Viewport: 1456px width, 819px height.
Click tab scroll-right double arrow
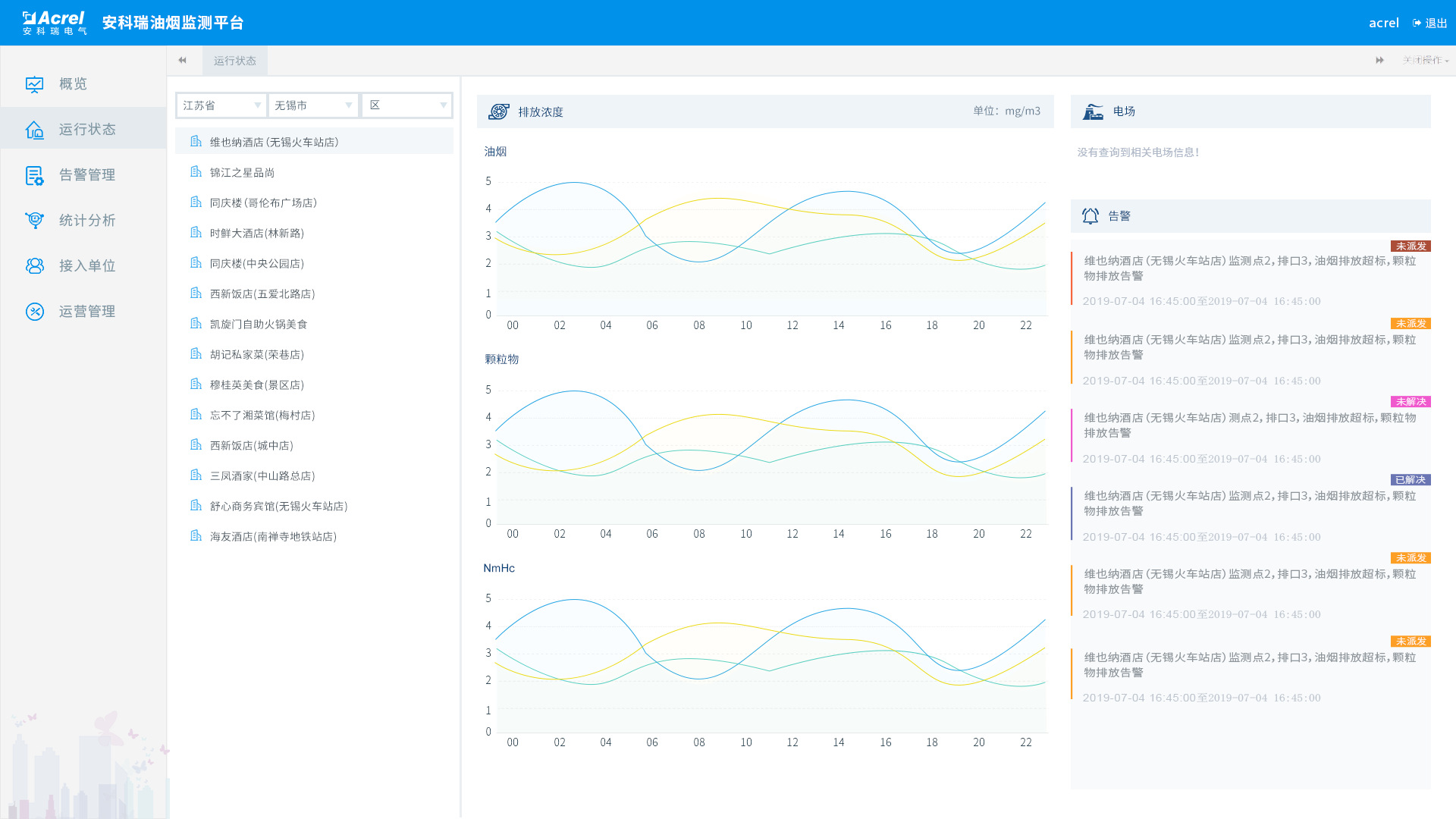(1379, 61)
